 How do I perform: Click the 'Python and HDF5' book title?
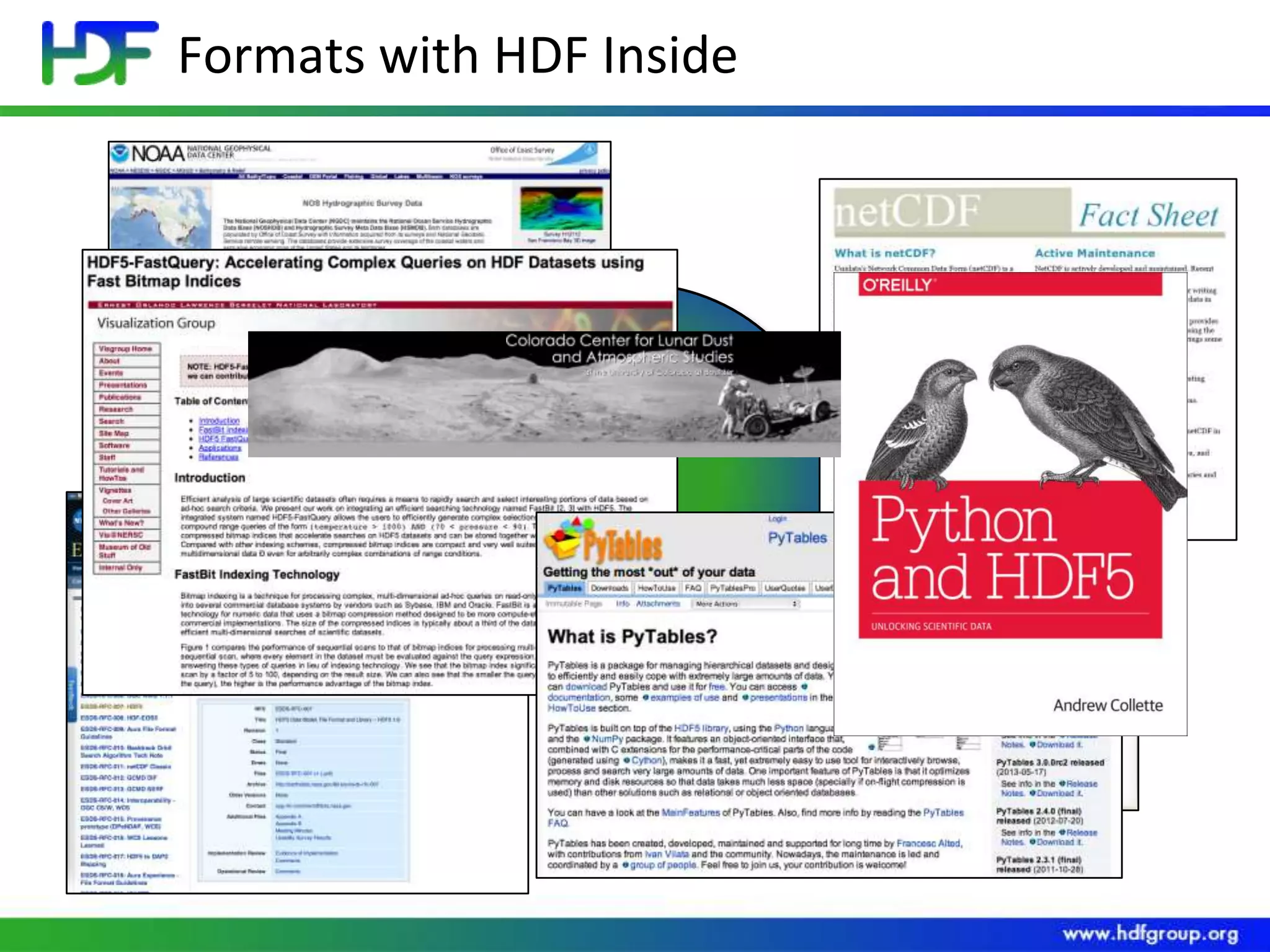pyautogui.click(x=1001, y=549)
